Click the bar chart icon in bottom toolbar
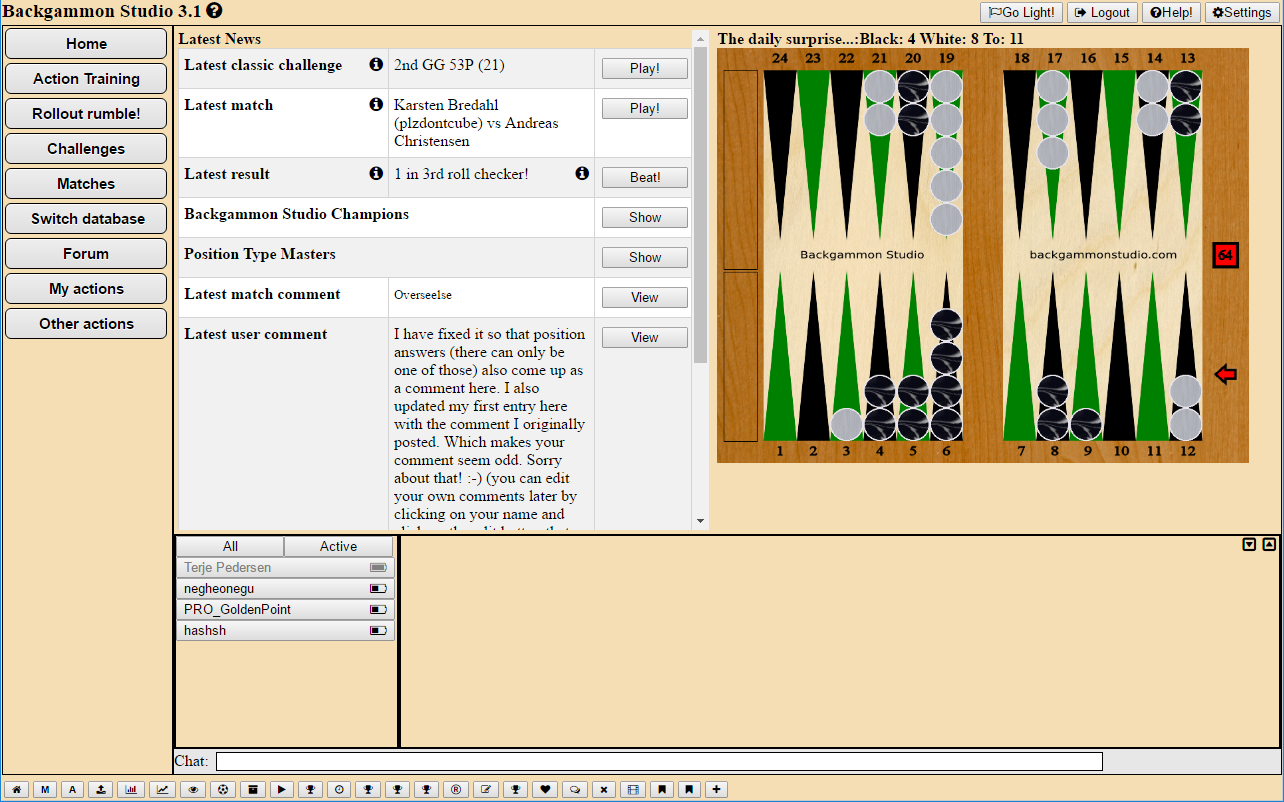This screenshot has width=1284, height=802. pyautogui.click(x=131, y=790)
